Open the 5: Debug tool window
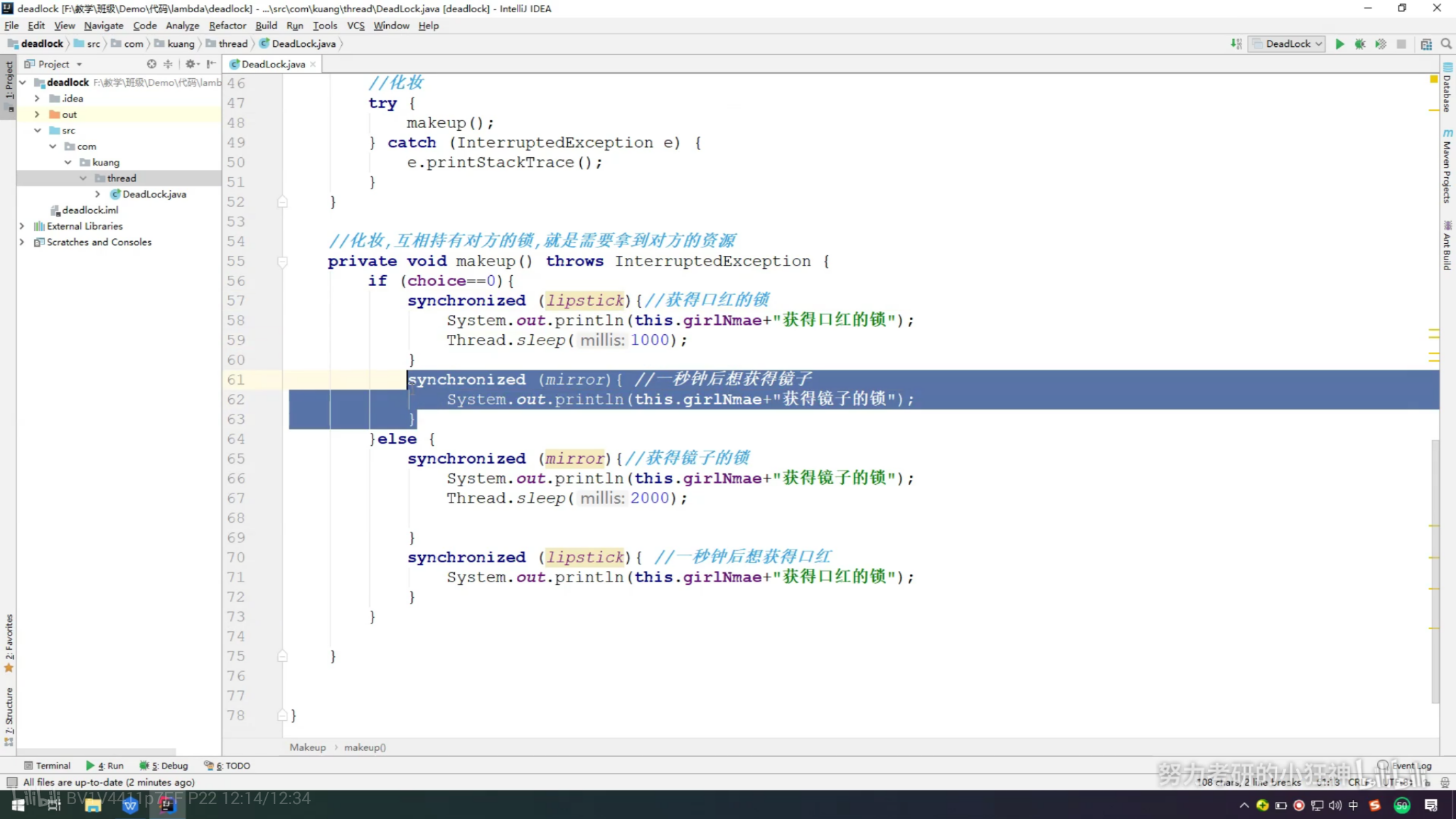The width and height of the screenshot is (1456, 819). pyautogui.click(x=164, y=766)
